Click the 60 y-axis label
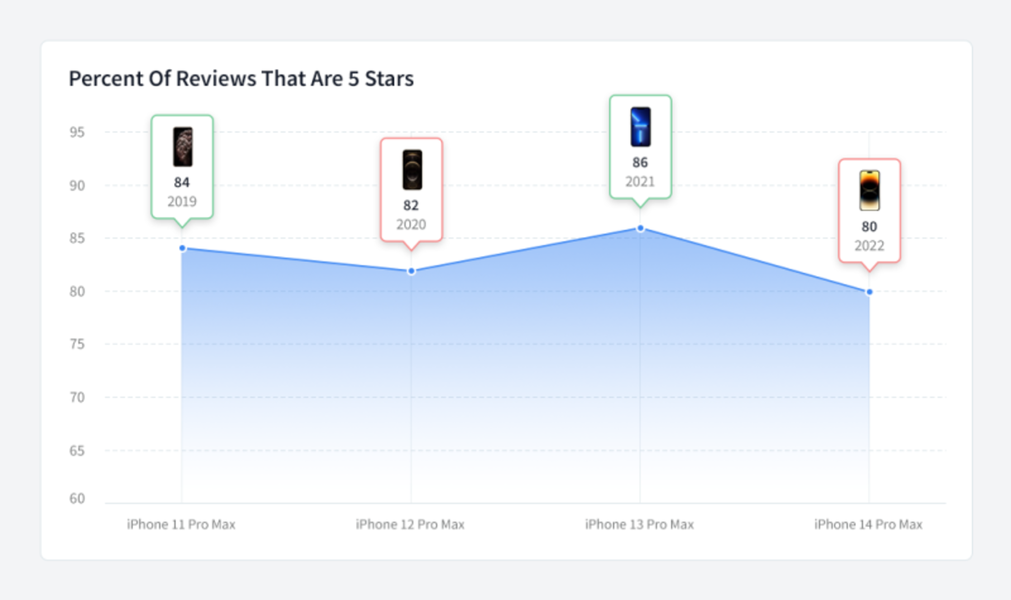The image size is (1011, 600). (x=77, y=499)
